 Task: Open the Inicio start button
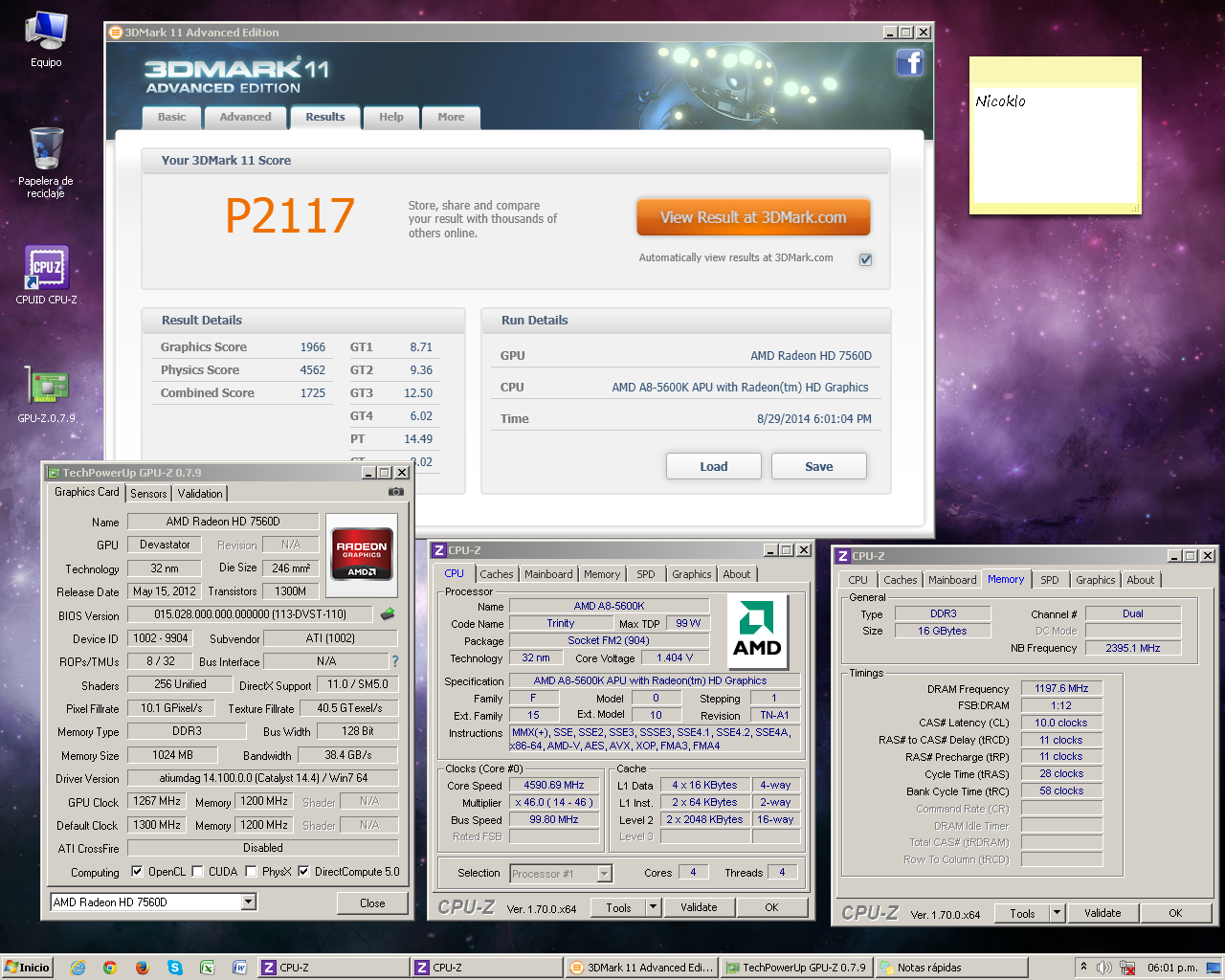click(x=27, y=968)
